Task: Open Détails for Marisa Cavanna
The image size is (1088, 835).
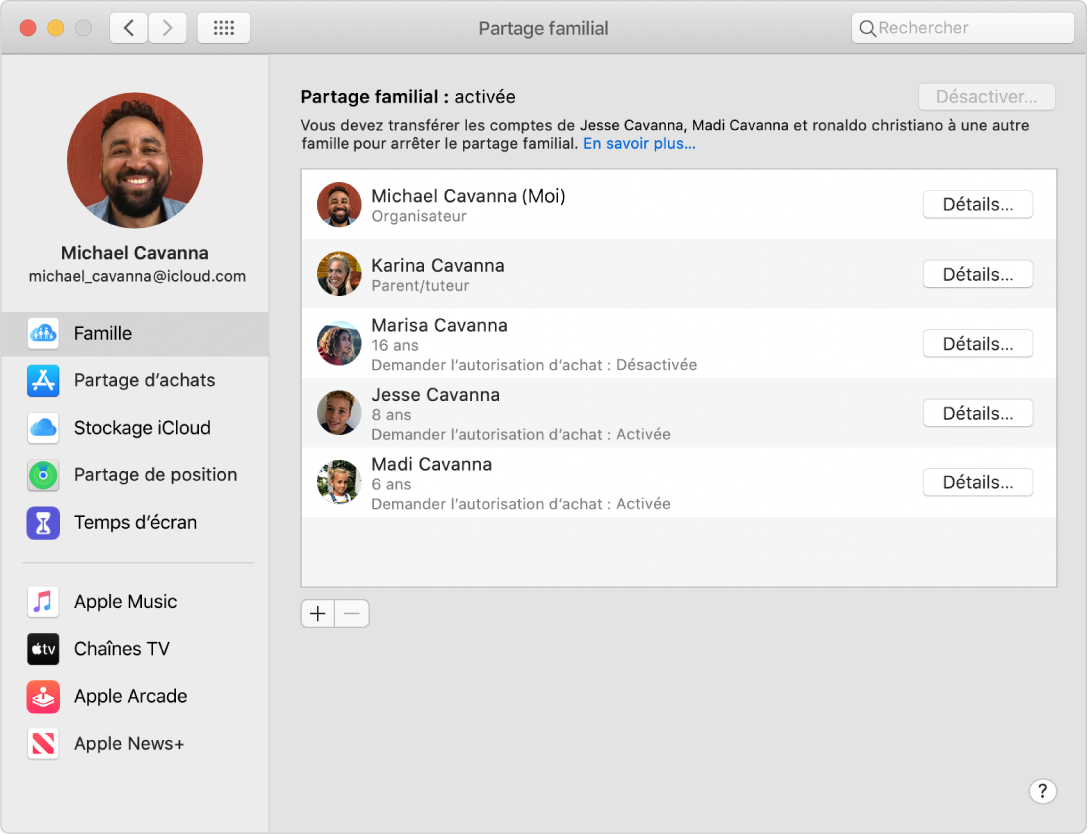Action: click(x=978, y=344)
